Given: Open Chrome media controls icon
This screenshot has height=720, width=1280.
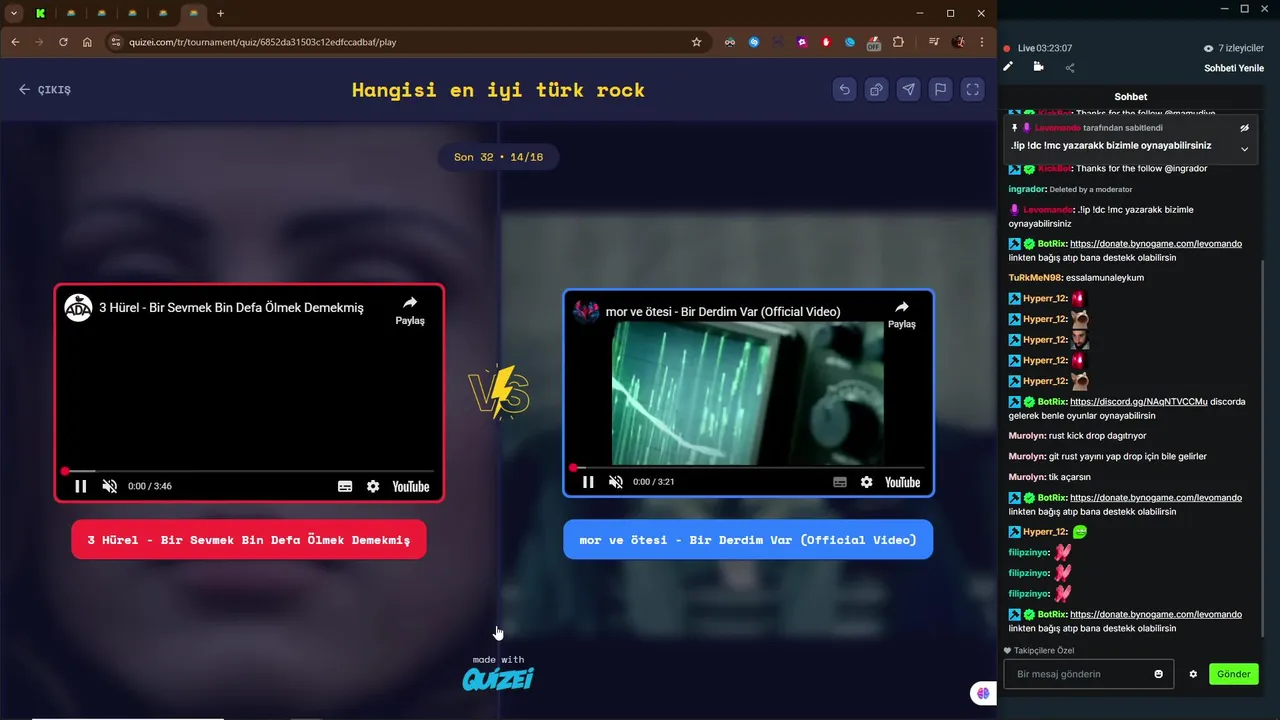Looking at the screenshot, I should (934, 42).
